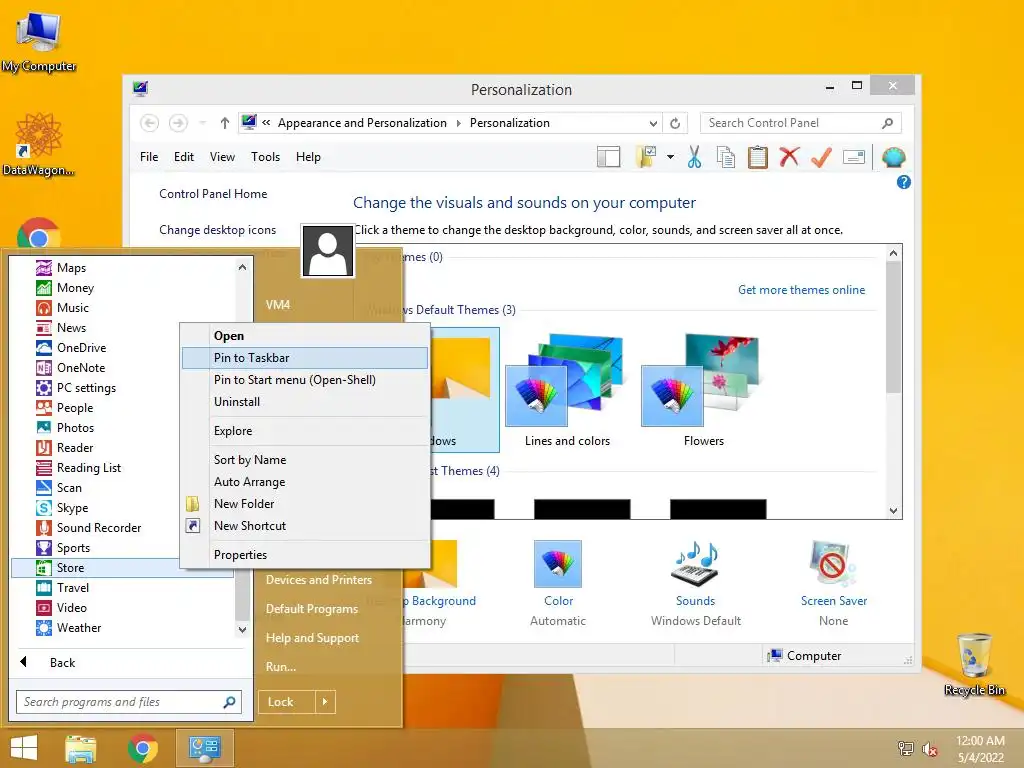Screen dimensions: 1024x768
Task: Open the Tools menu
Action: 265,157
